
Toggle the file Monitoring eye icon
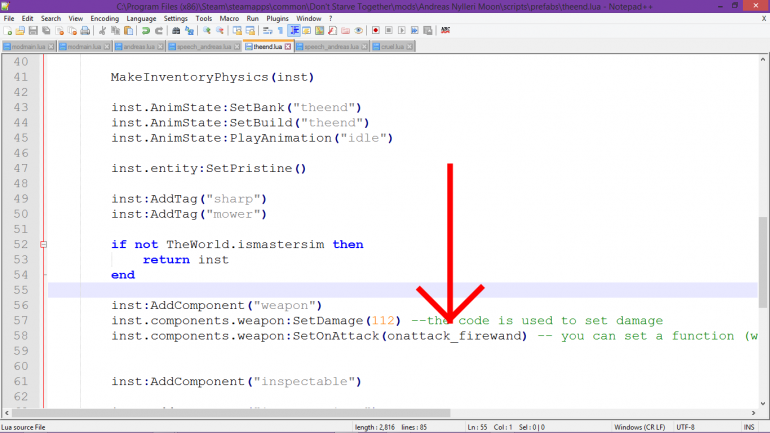[358, 31]
